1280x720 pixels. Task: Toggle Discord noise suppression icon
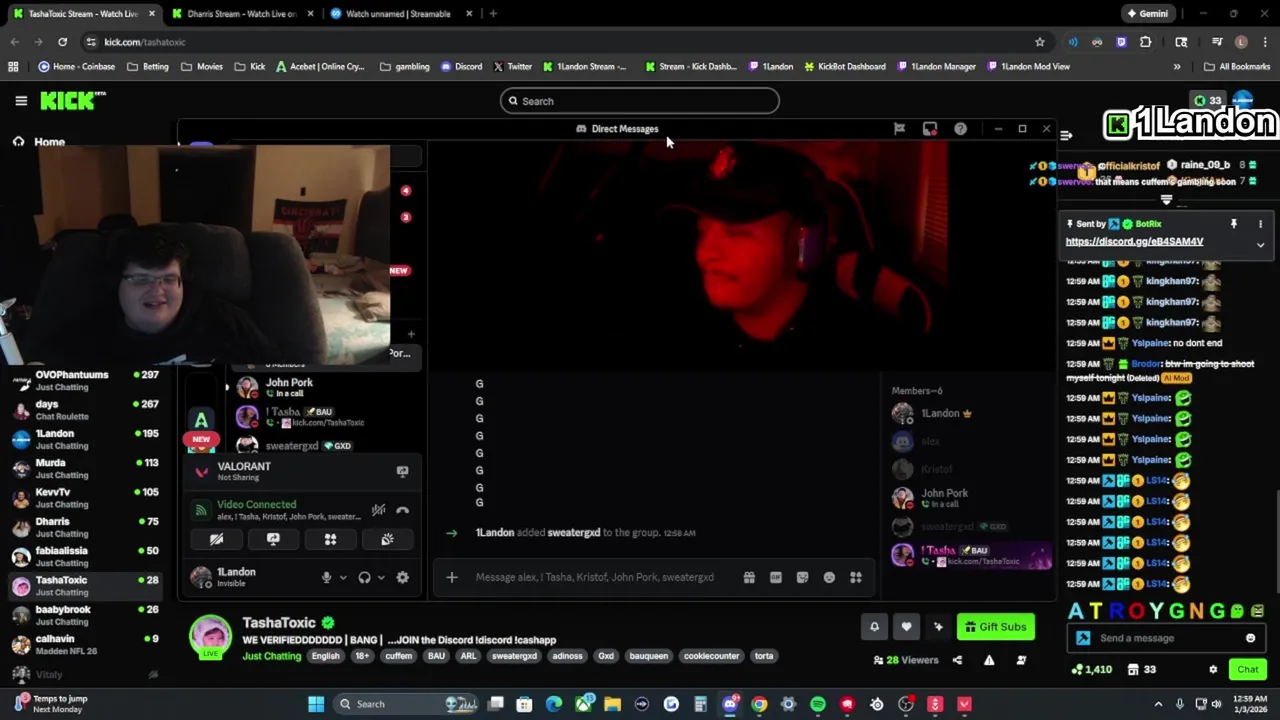378,510
